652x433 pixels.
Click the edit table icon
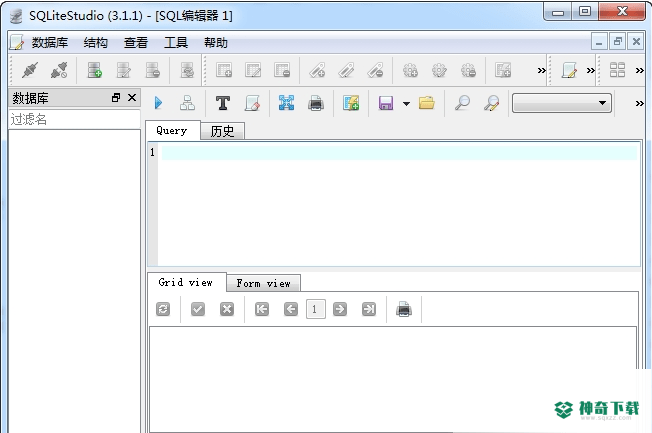click(253, 70)
